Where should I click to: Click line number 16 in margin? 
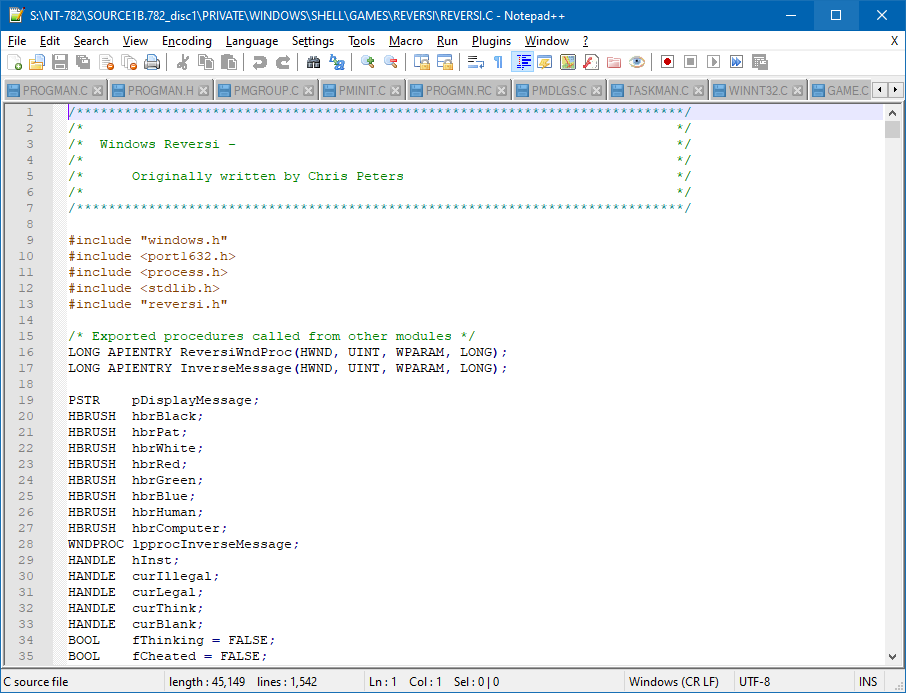coord(26,352)
